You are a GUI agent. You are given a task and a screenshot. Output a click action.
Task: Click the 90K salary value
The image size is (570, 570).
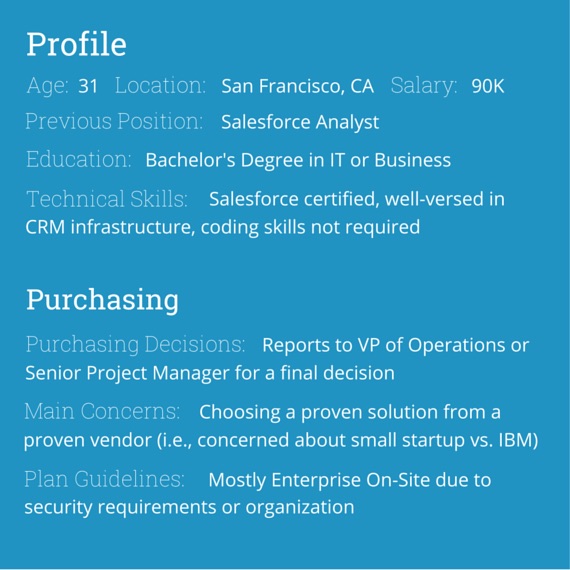487,87
